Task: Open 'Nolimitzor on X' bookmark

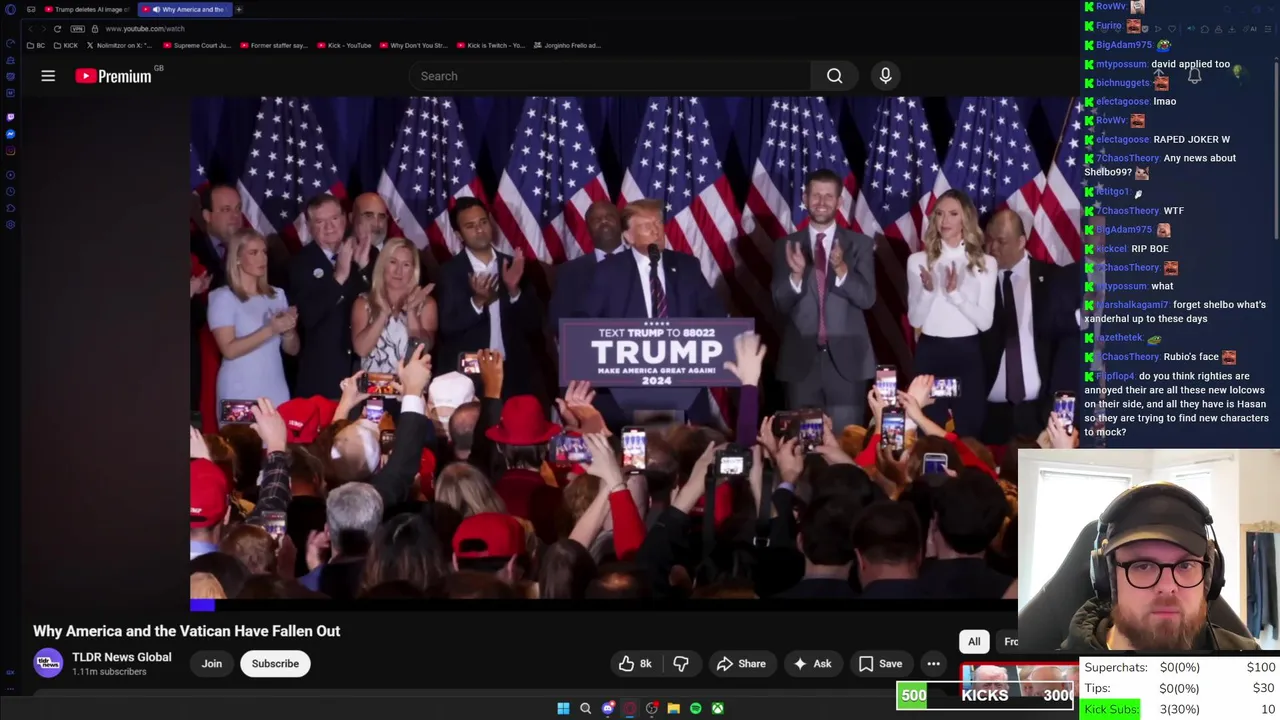Action: [121, 45]
